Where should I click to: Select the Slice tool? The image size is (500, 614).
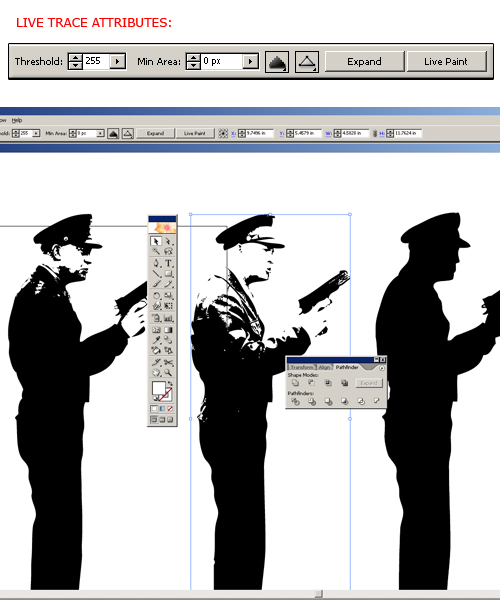click(157, 362)
